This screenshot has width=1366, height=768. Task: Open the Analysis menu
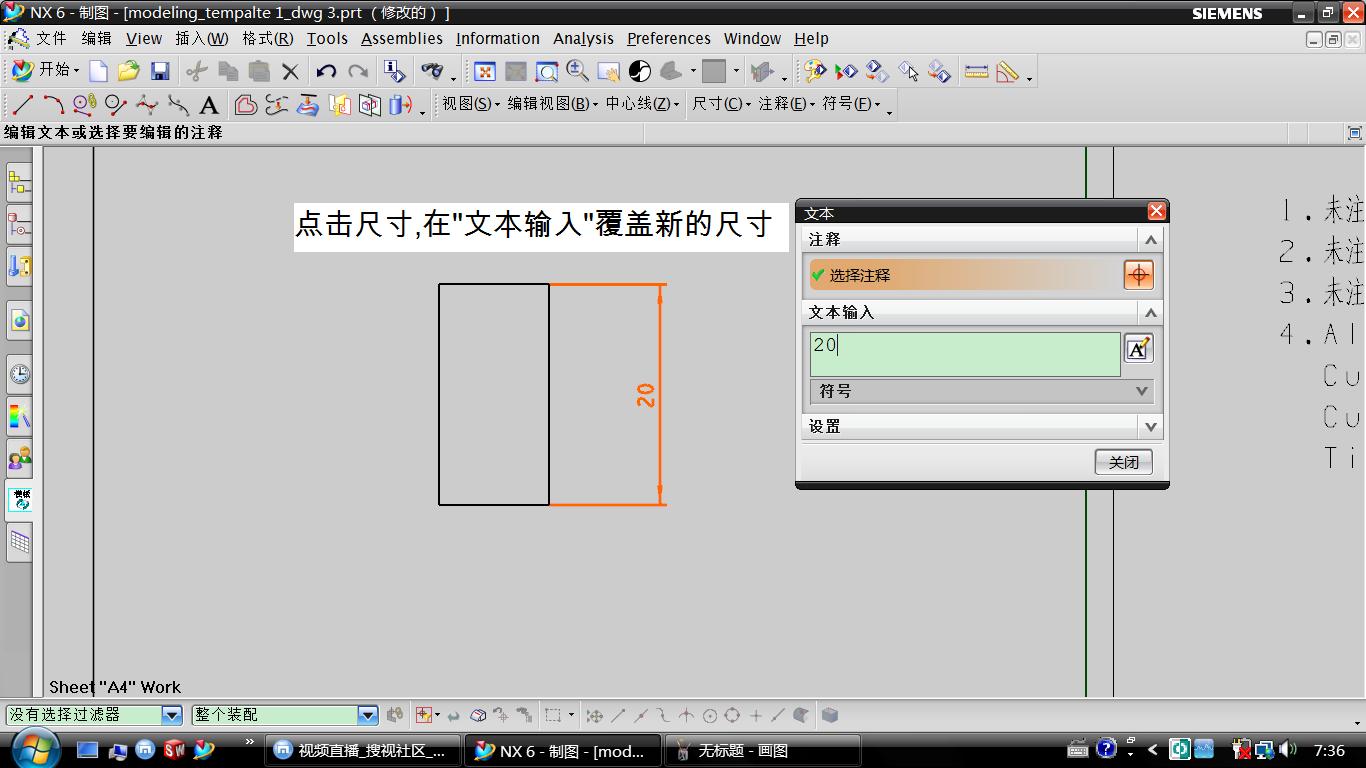coord(584,38)
